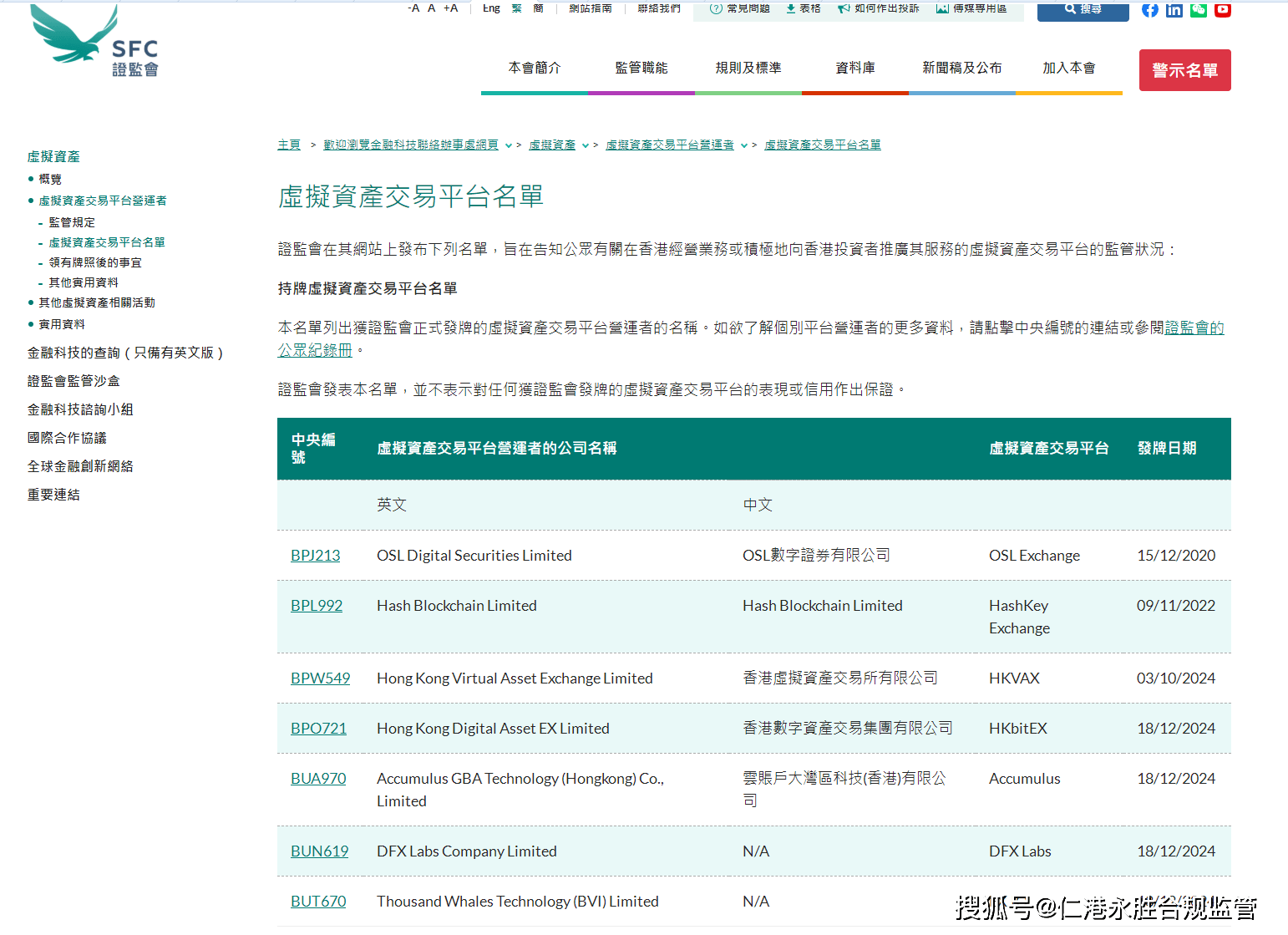This screenshot has width=1288, height=935.
Task: Open central number BPL992
Action: [317, 606]
